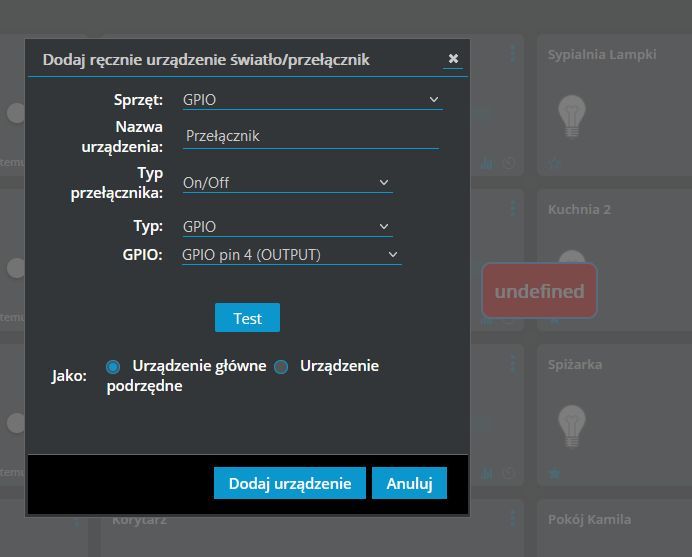Expand the Typ przełącznika On/Off dropdown
This screenshot has width=692, height=557.
[x=288, y=183]
